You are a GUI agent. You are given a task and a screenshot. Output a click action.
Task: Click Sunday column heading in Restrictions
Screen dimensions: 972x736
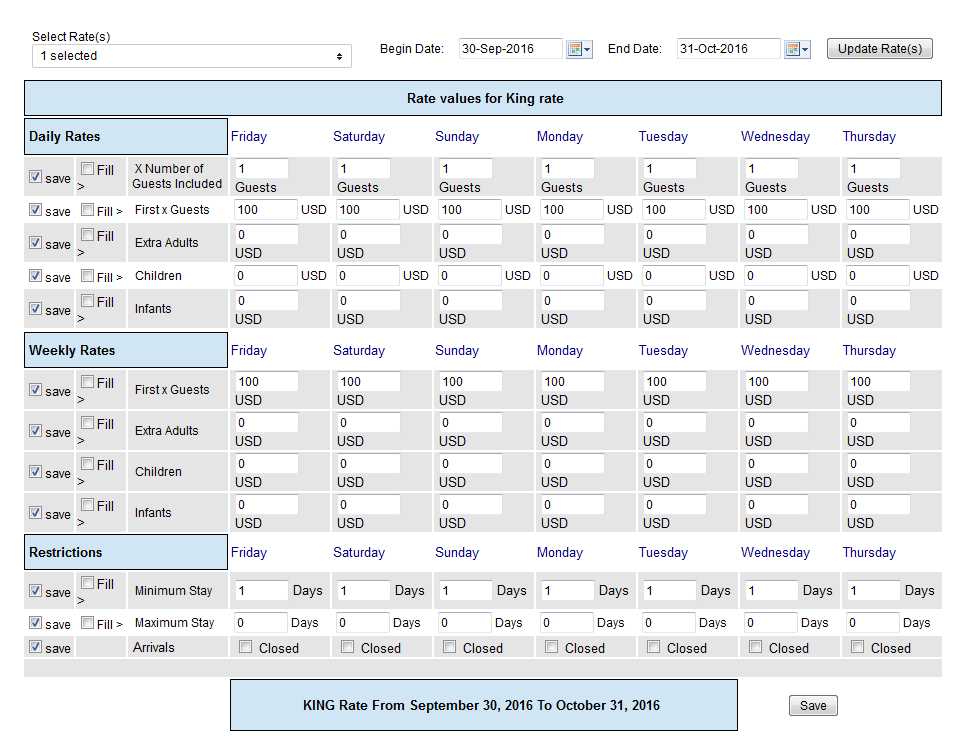tap(457, 552)
